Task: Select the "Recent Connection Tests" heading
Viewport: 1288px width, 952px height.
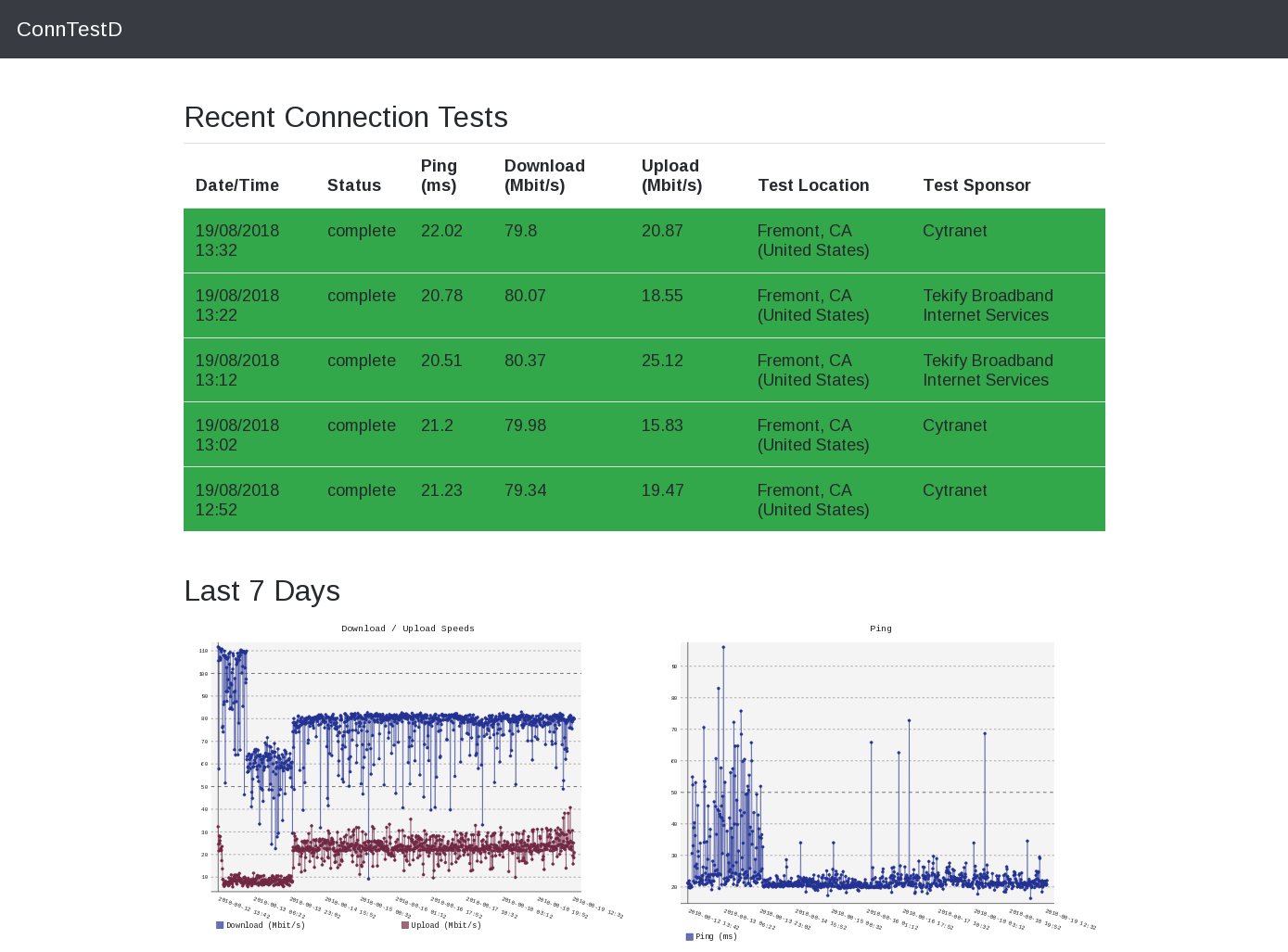Action: point(346,118)
